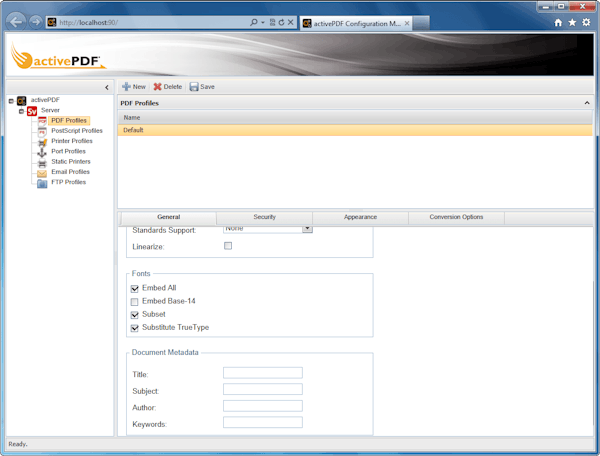Go back with the browser back arrow
Image resolution: width=600 pixels, height=456 pixels.
[16, 22]
